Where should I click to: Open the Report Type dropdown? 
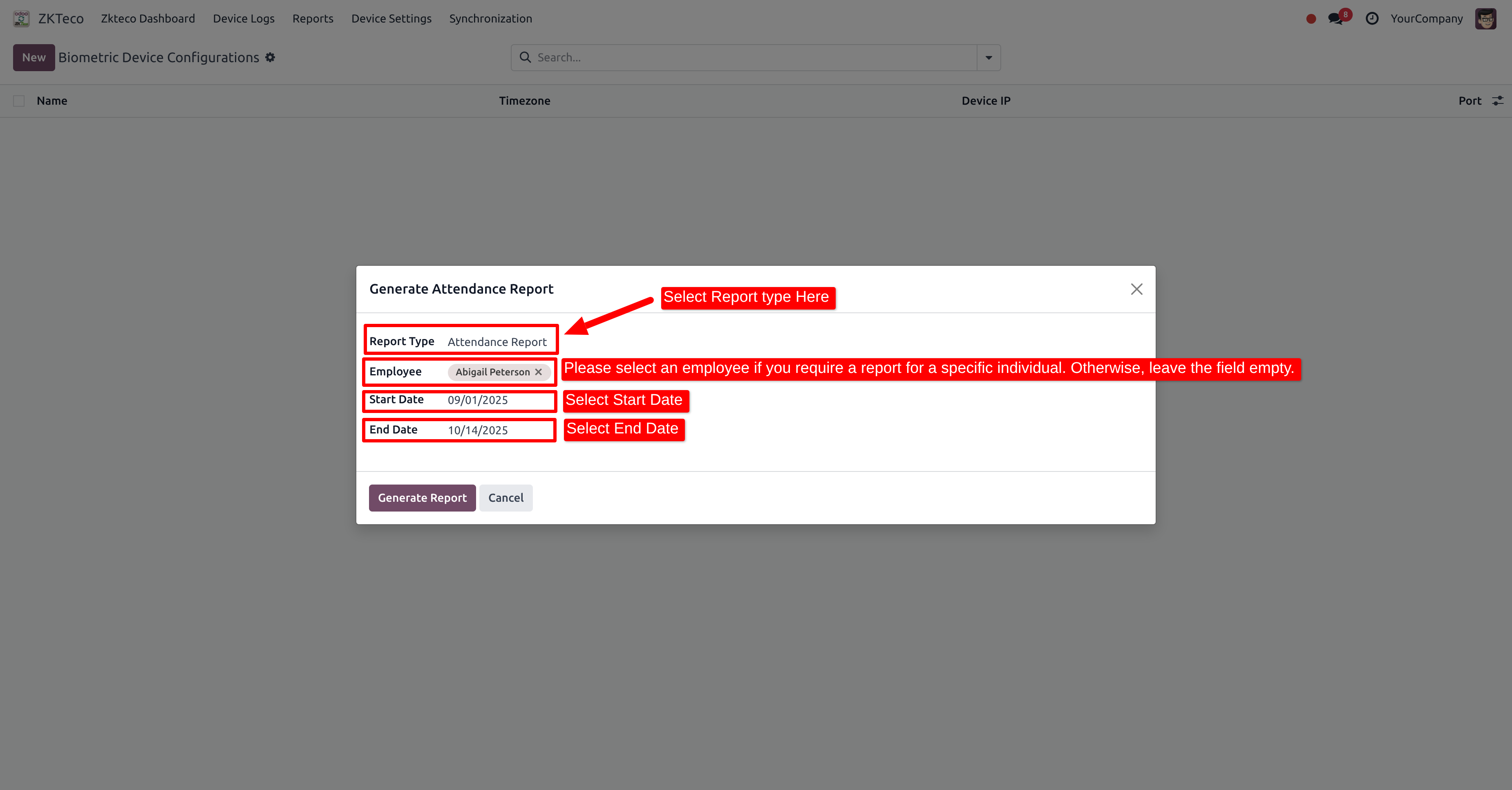[497, 342]
